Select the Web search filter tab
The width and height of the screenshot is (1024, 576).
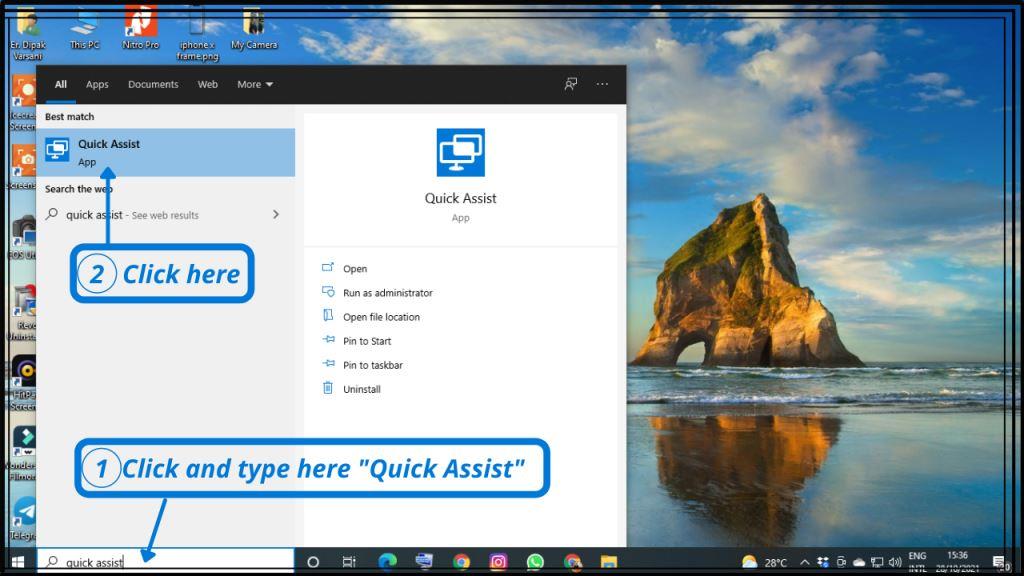pyautogui.click(x=208, y=85)
